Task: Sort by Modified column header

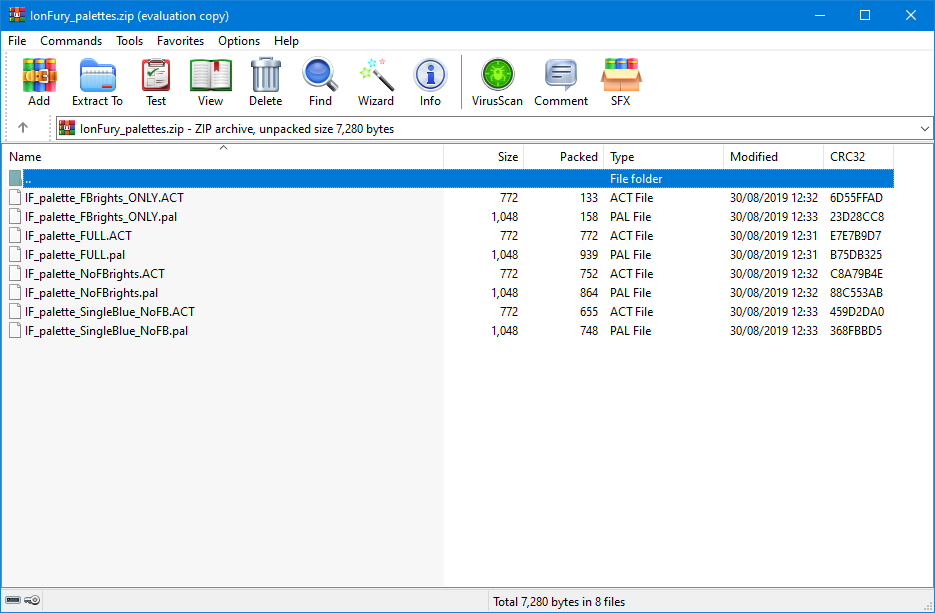Action: pyautogui.click(x=773, y=157)
